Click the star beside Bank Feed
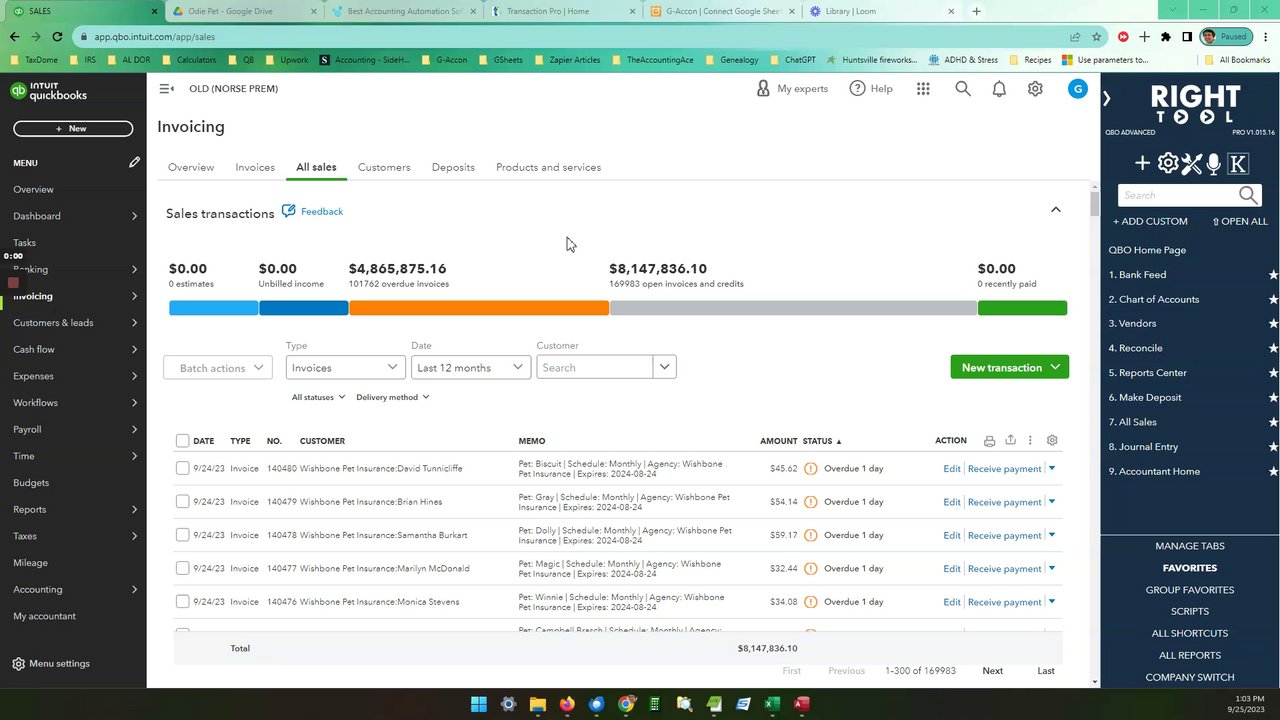 click(x=1273, y=275)
